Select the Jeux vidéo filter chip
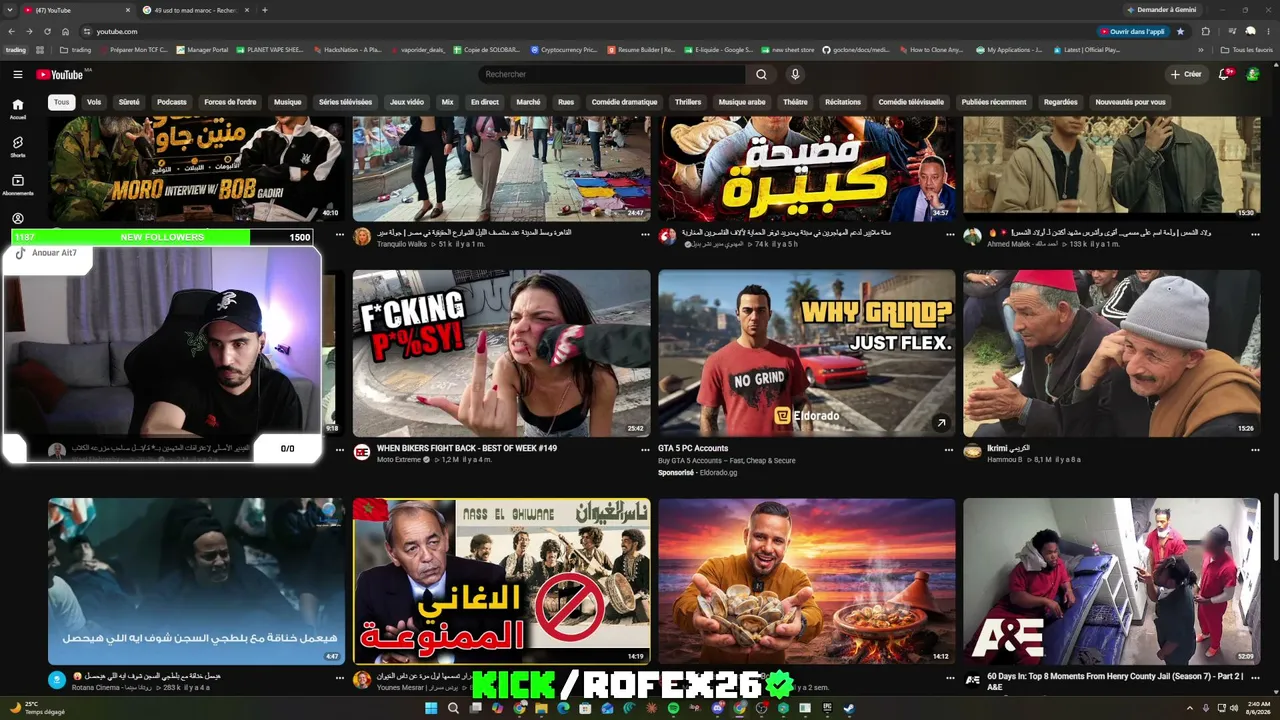Screen dimensions: 1280x720 tap(407, 102)
